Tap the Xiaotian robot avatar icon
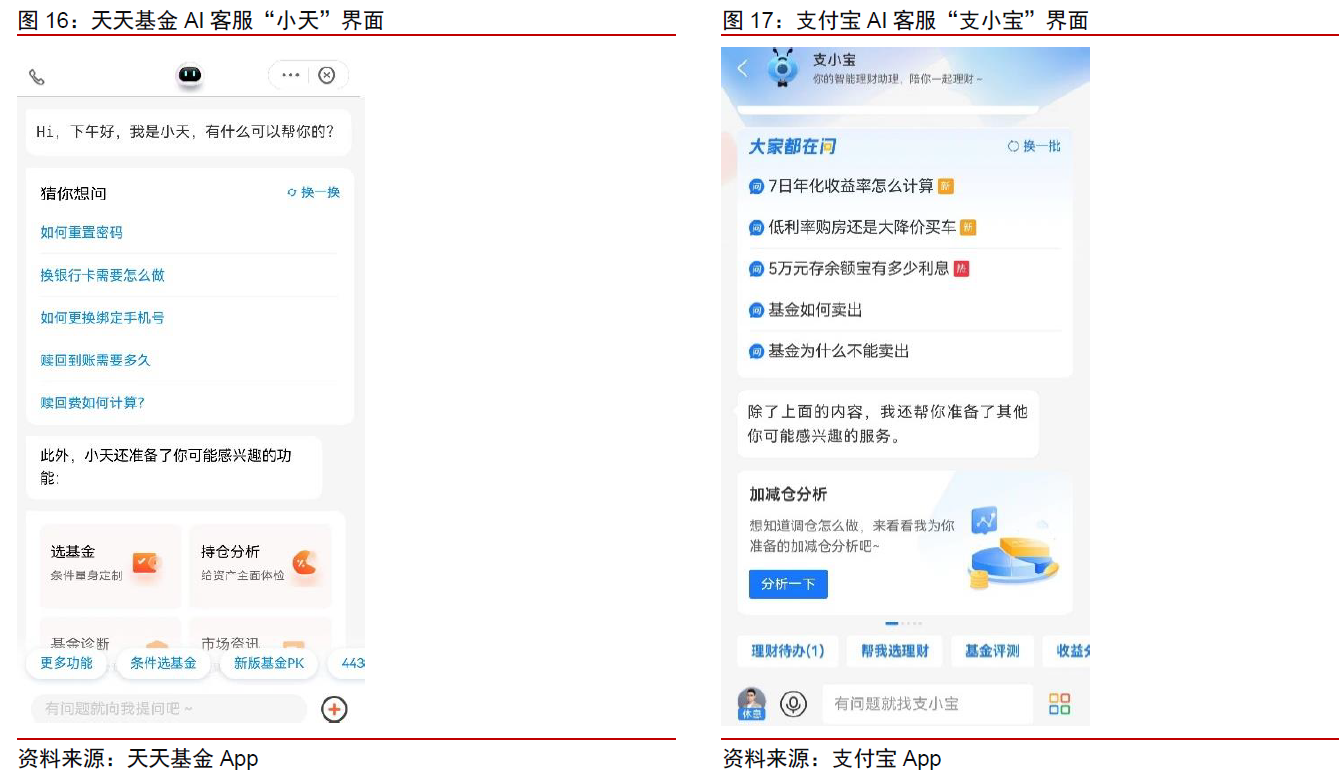1344x776 pixels. pos(190,75)
